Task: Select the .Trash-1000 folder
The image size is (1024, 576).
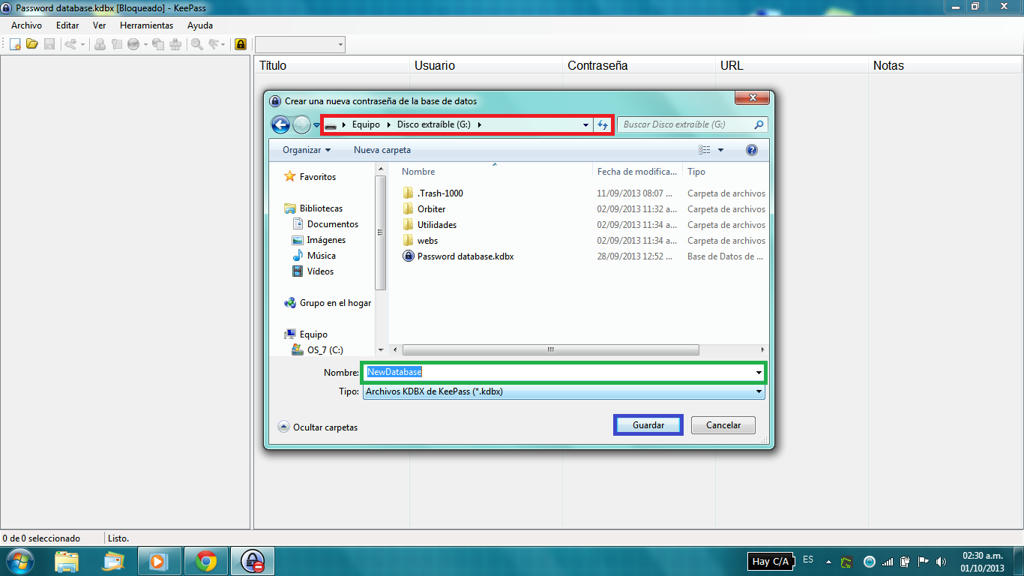Action: tap(440, 193)
